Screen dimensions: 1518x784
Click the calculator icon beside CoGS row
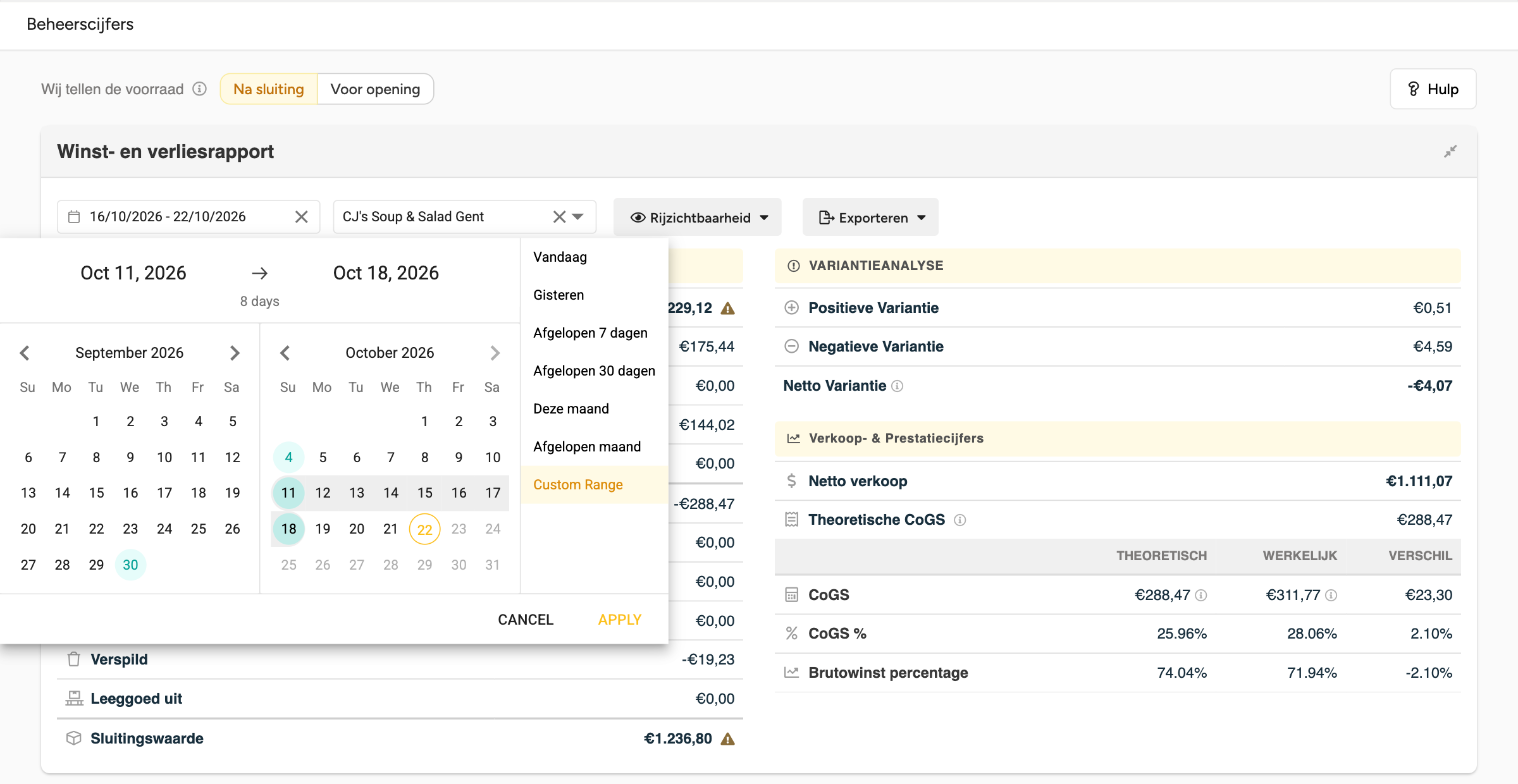pyautogui.click(x=792, y=595)
